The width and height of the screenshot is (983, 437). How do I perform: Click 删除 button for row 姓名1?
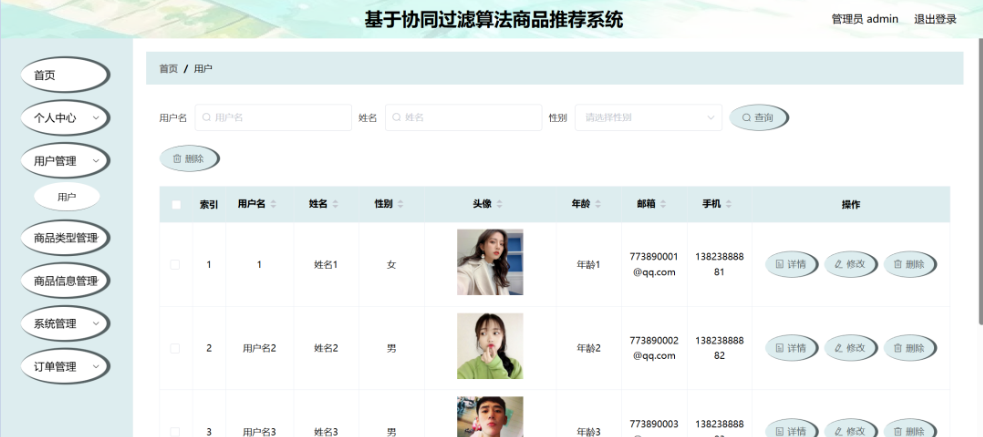(x=910, y=264)
